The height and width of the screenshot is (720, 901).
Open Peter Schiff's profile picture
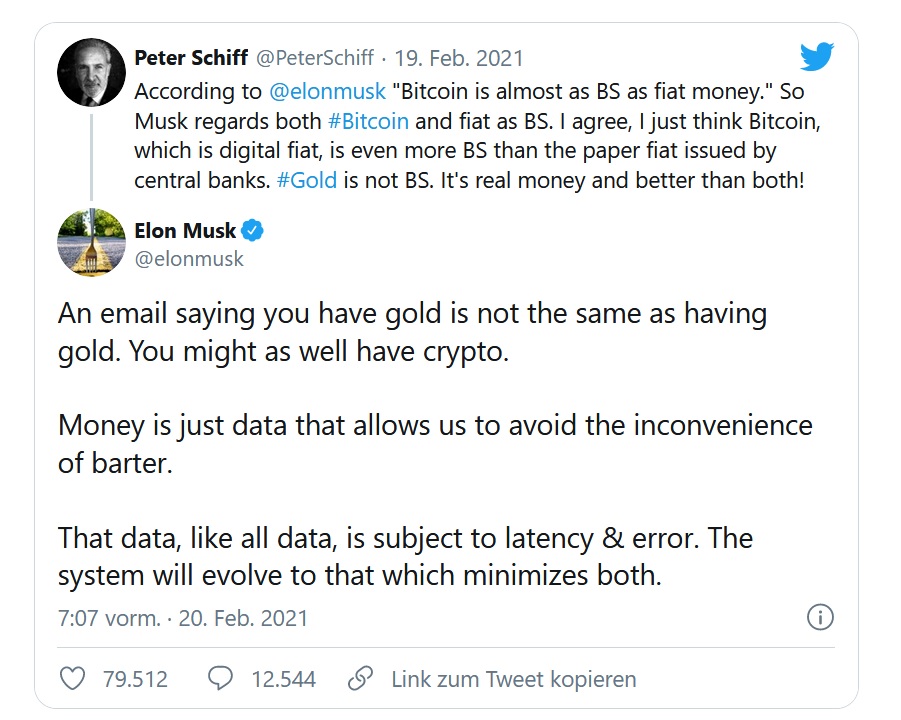pyautogui.click(x=91, y=73)
